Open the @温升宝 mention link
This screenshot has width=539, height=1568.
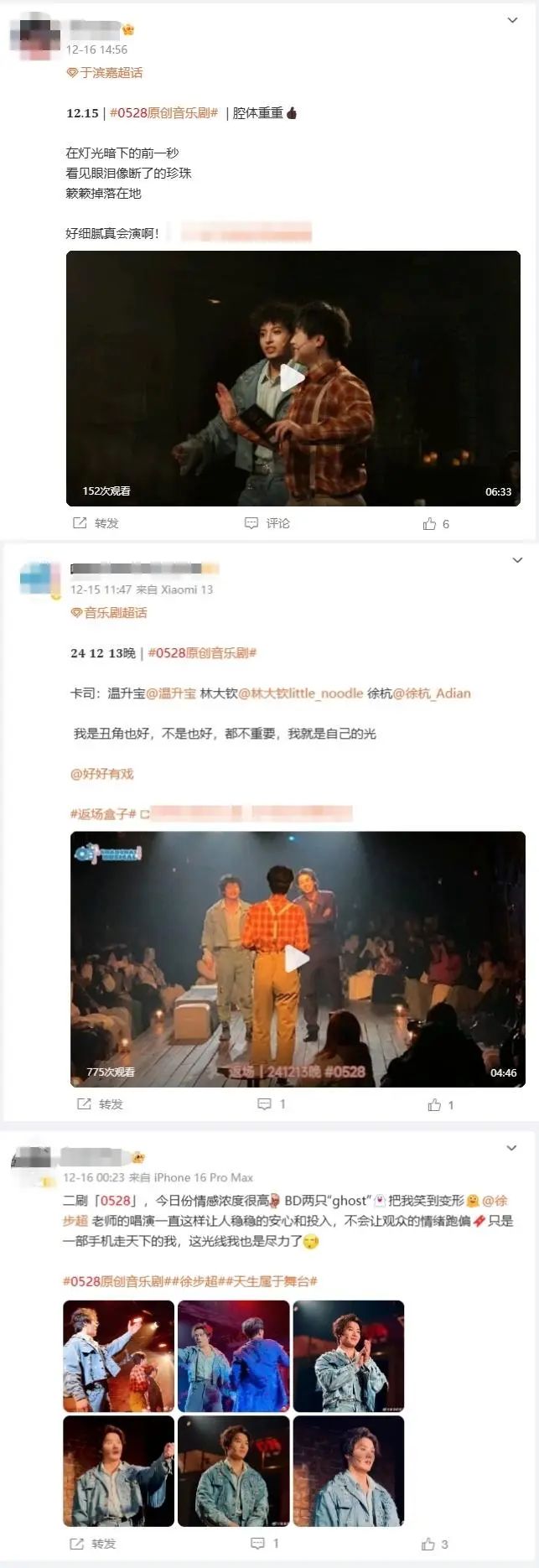pyautogui.click(x=171, y=693)
